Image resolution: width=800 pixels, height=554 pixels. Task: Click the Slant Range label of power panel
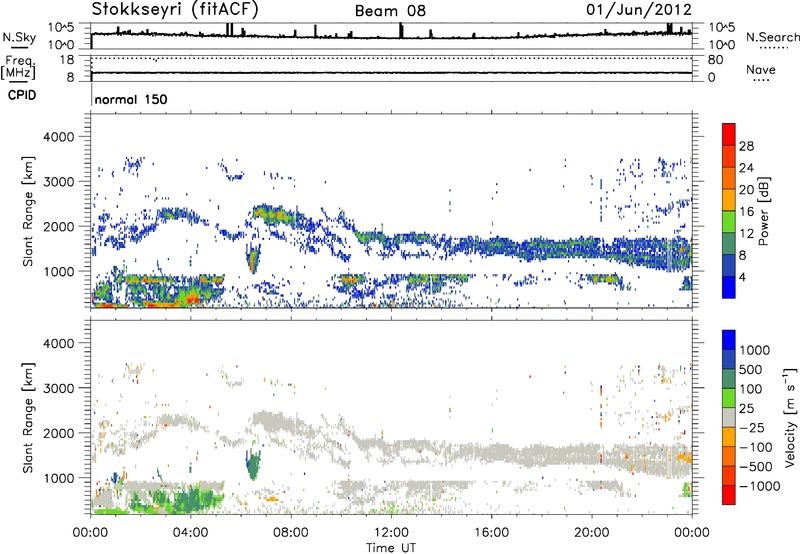(x=28, y=211)
